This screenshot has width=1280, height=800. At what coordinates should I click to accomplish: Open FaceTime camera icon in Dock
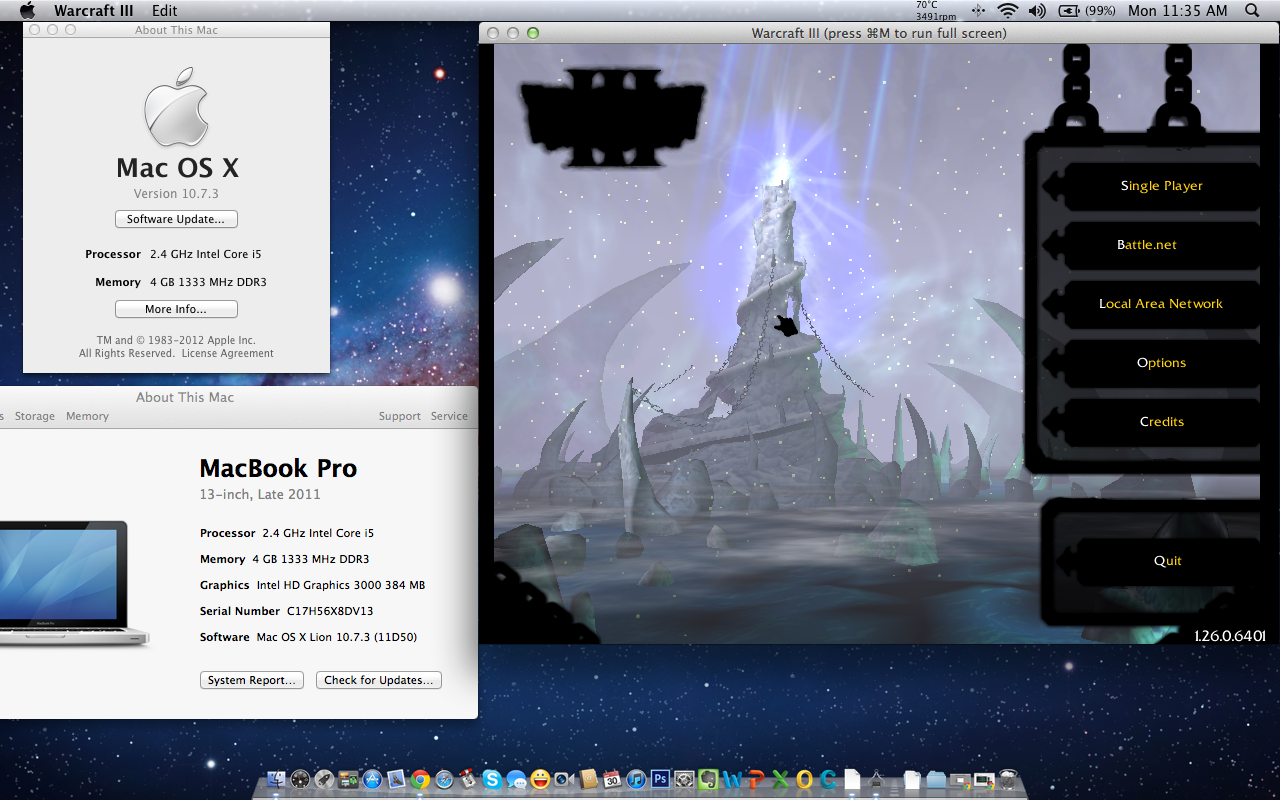564,780
